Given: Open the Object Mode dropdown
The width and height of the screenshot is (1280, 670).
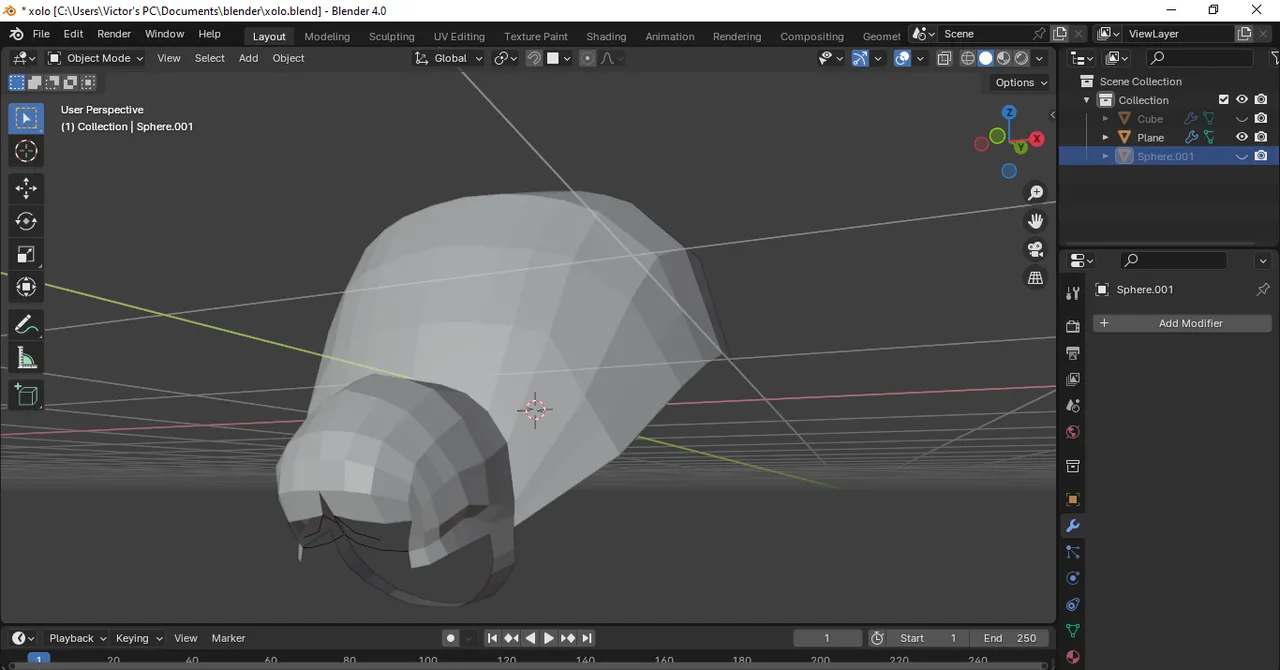Looking at the screenshot, I should tap(96, 58).
